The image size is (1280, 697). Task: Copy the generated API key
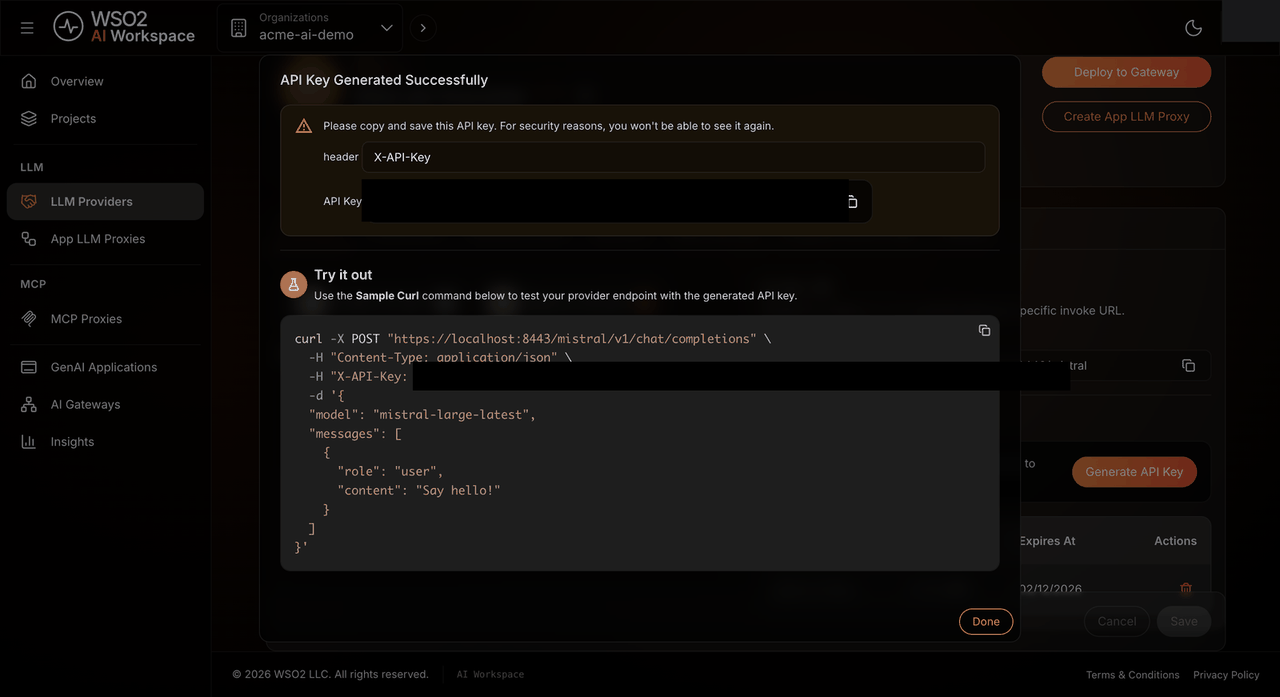click(853, 201)
